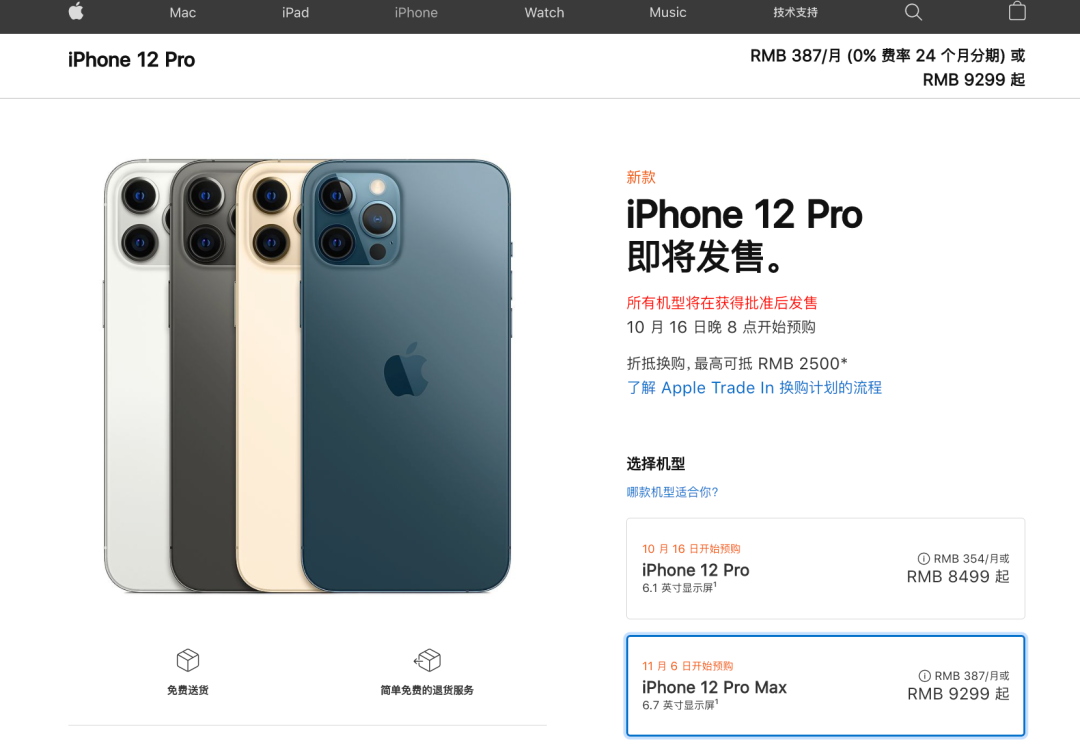Click the Apple logo in navigation bar
This screenshot has height=747, width=1080.
[x=76, y=11]
